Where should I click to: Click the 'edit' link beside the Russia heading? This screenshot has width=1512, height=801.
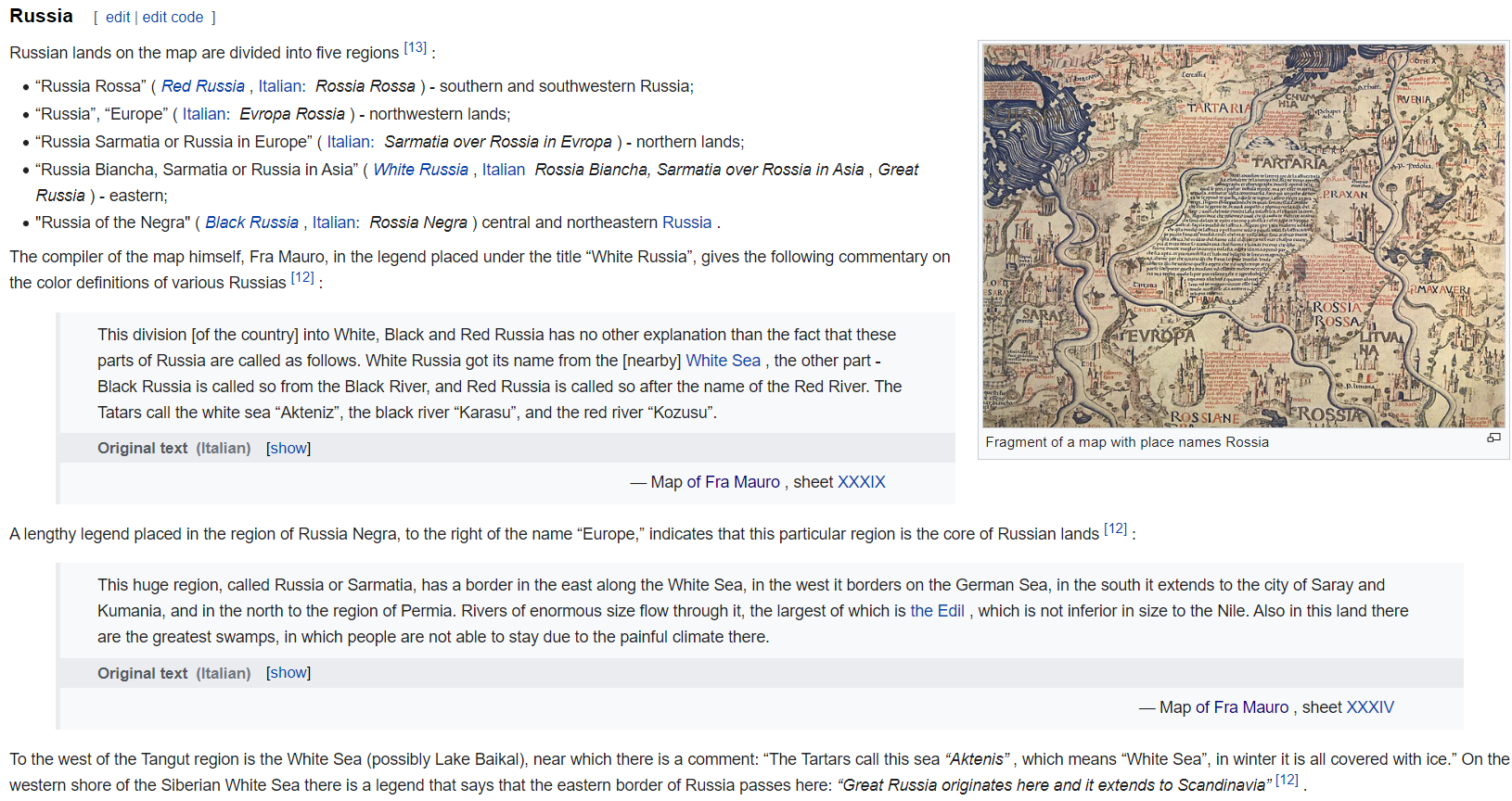coord(118,17)
